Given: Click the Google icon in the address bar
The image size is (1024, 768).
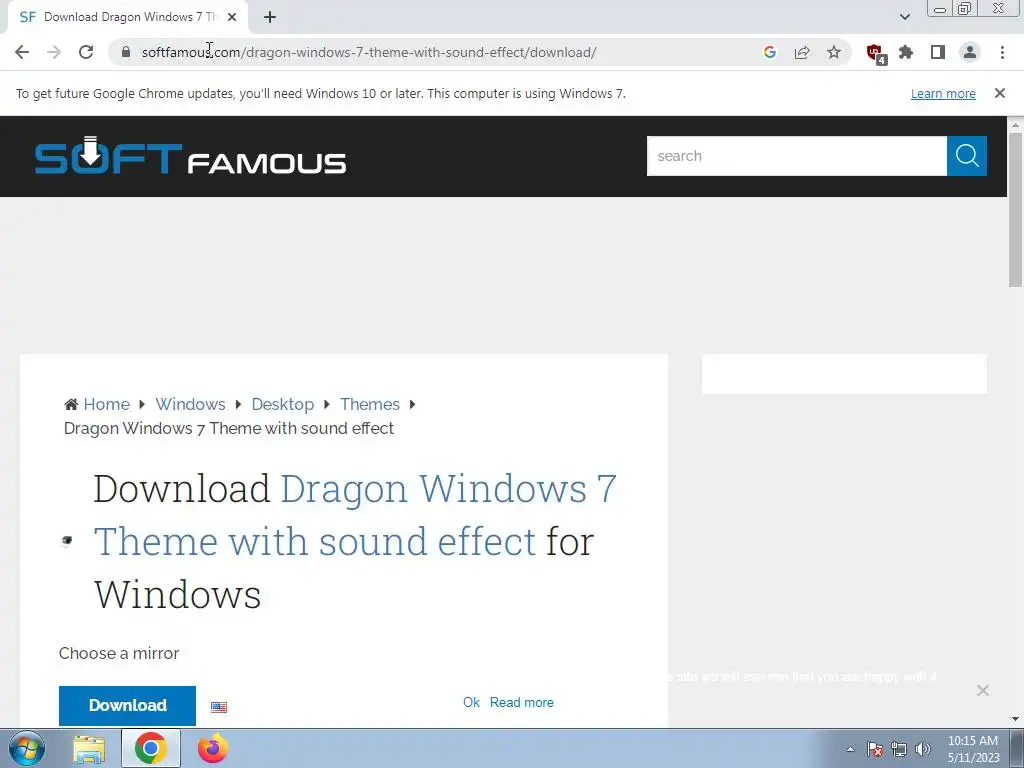Looking at the screenshot, I should (x=770, y=52).
